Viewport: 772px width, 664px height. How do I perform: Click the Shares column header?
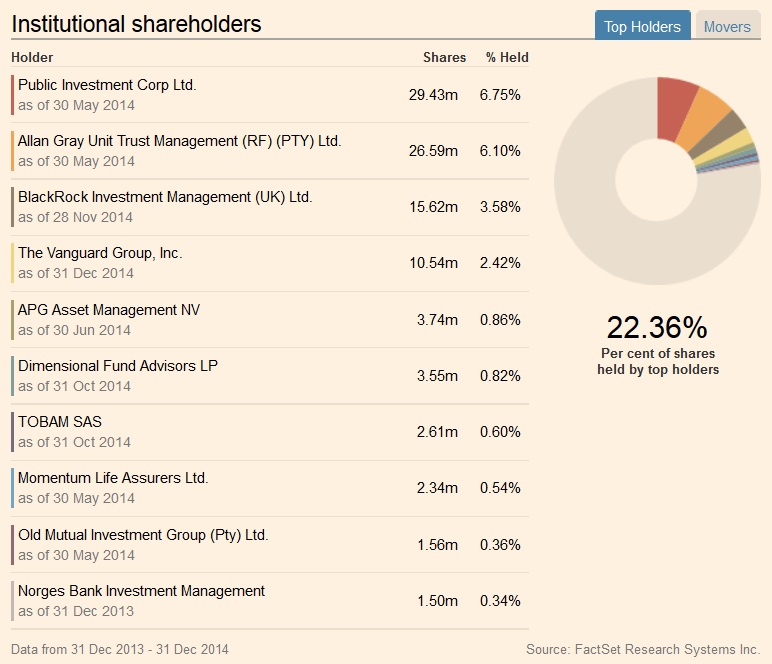(444, 58)
